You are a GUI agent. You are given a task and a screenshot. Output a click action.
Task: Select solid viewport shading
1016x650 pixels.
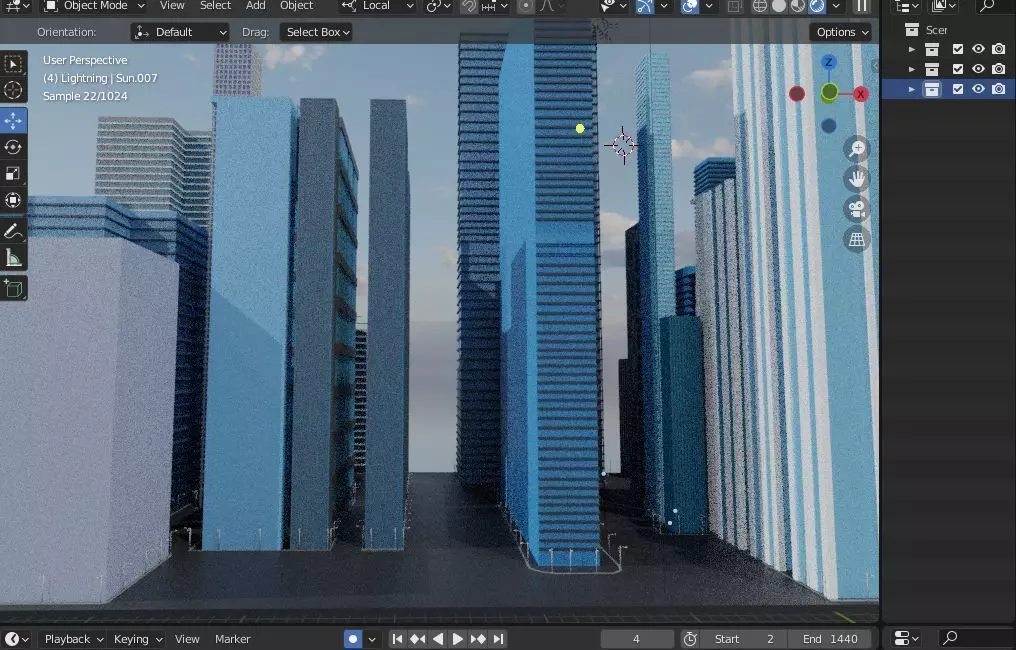[779, 6]
